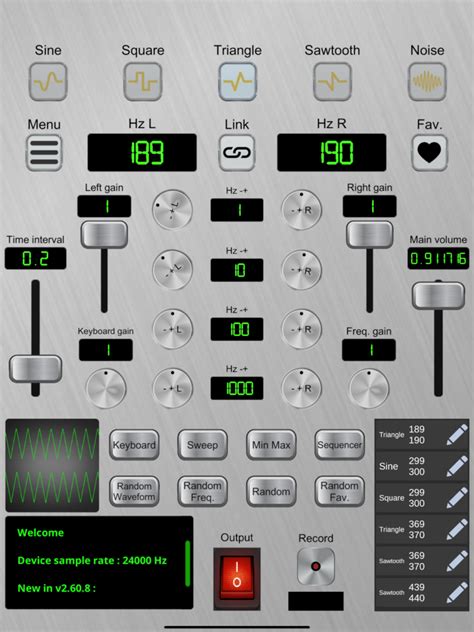Viewport: 474px width, 632px height.
Task: Click the L knob for 1000 Hz step
Action: (x=173, y=388)
